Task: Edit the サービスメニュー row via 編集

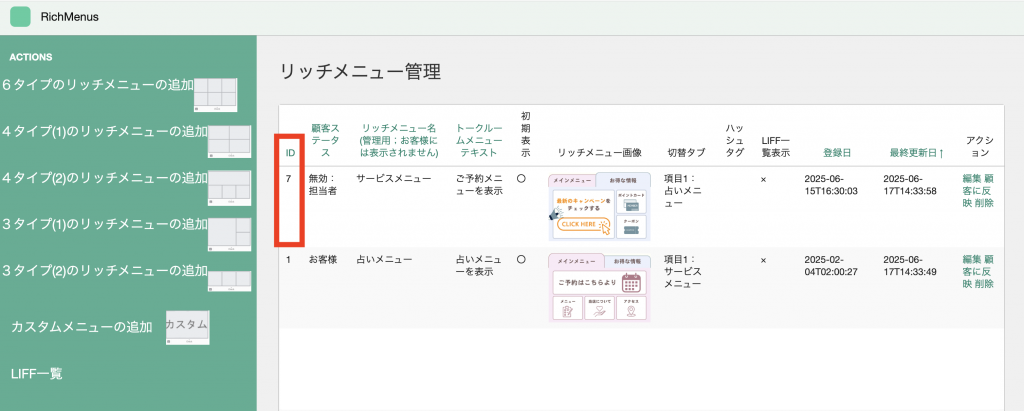Action: click(x=972, y=178)
